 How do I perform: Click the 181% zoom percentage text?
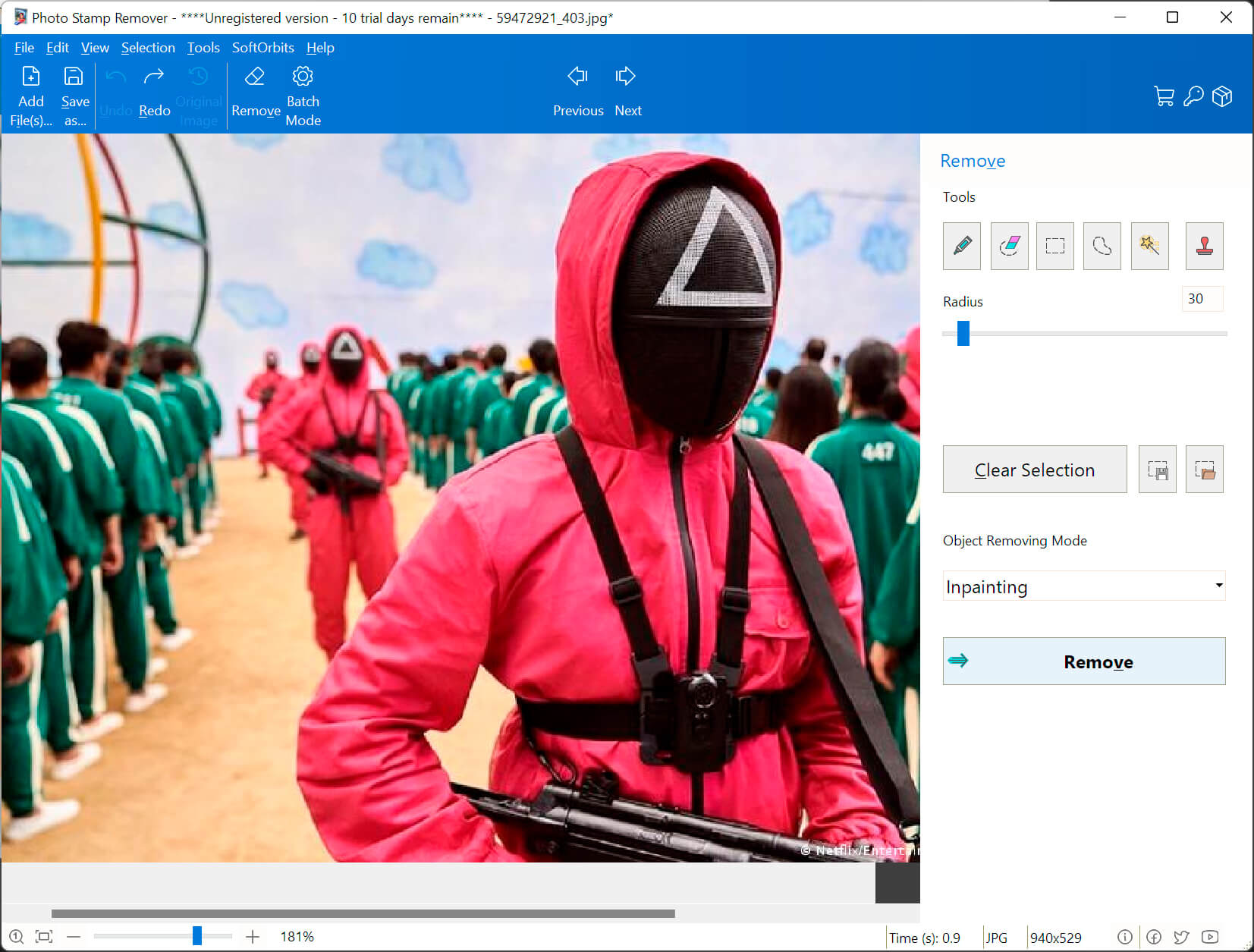297,937
